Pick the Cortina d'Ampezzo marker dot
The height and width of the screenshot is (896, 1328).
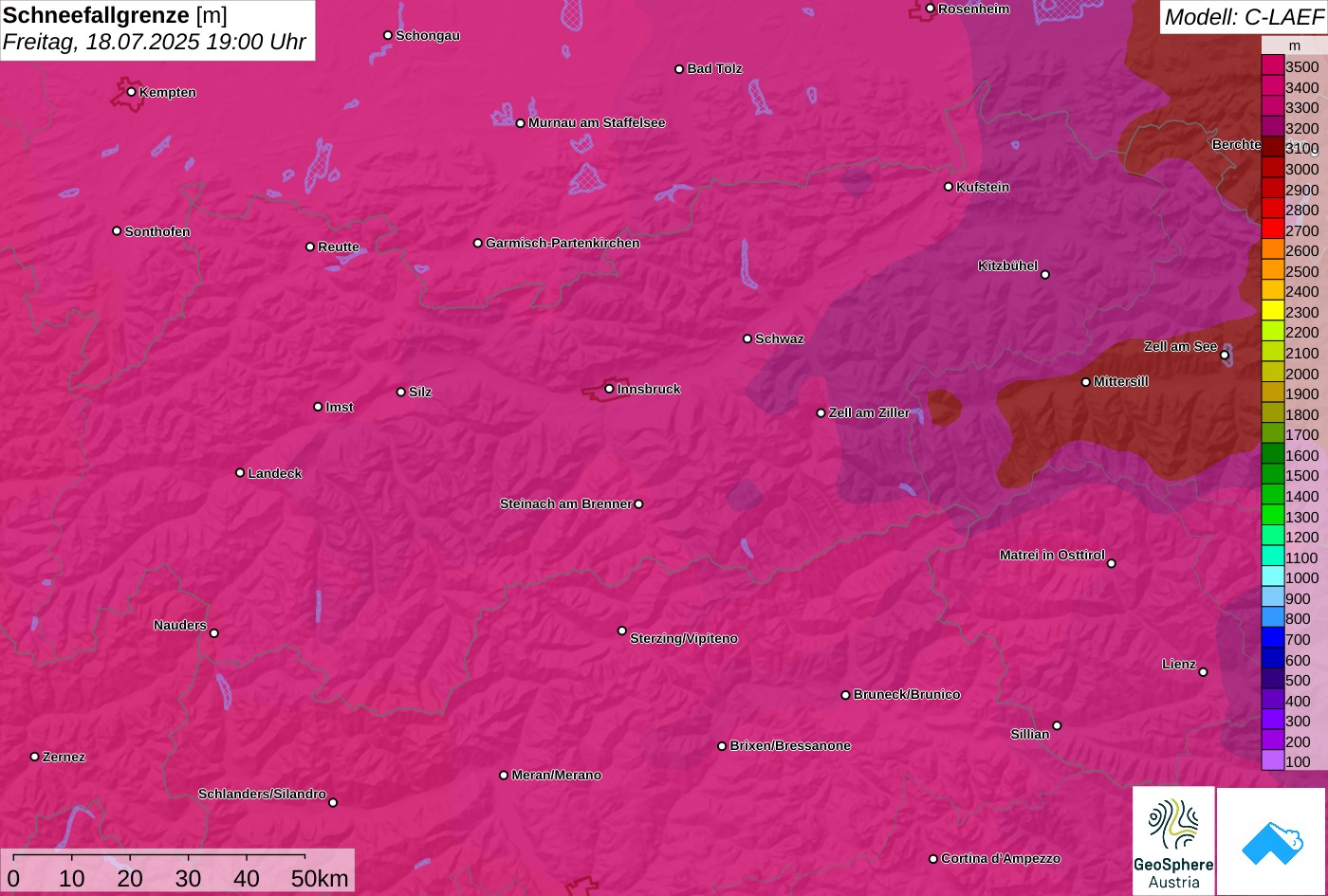(932, 859)
